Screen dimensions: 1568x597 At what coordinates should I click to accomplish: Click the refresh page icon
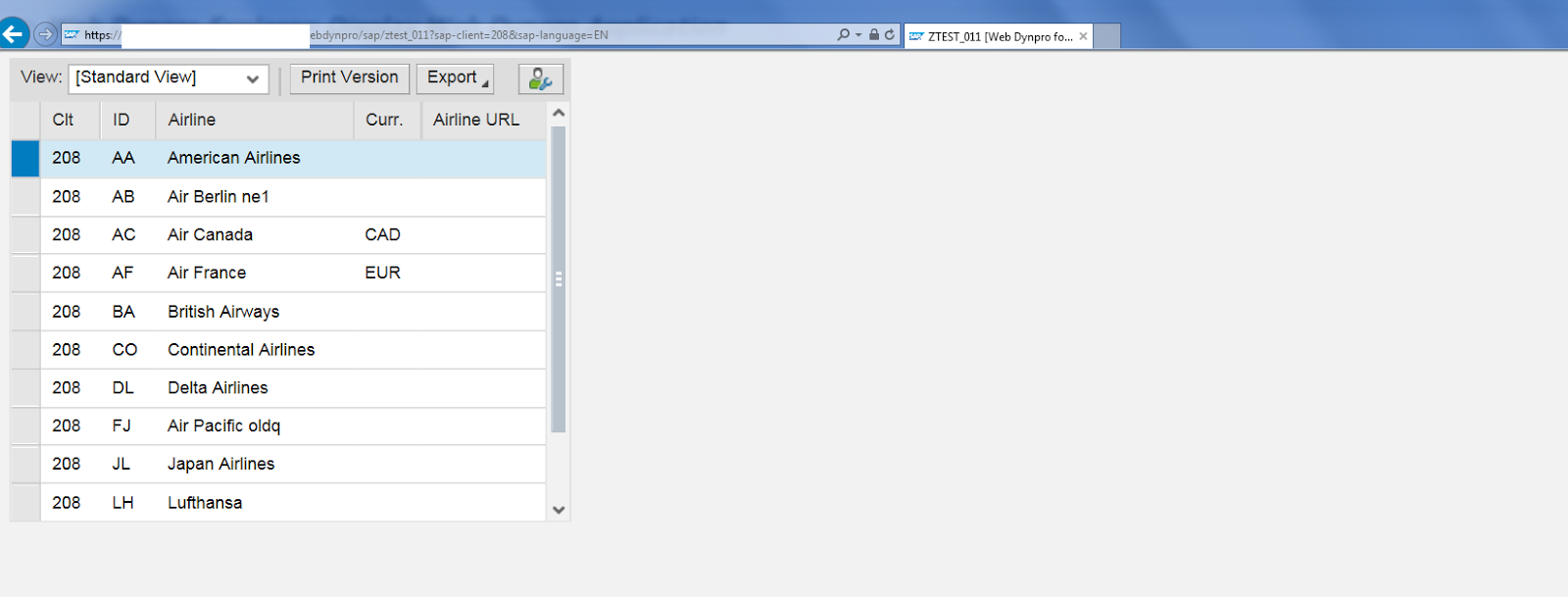coord(890,34)
